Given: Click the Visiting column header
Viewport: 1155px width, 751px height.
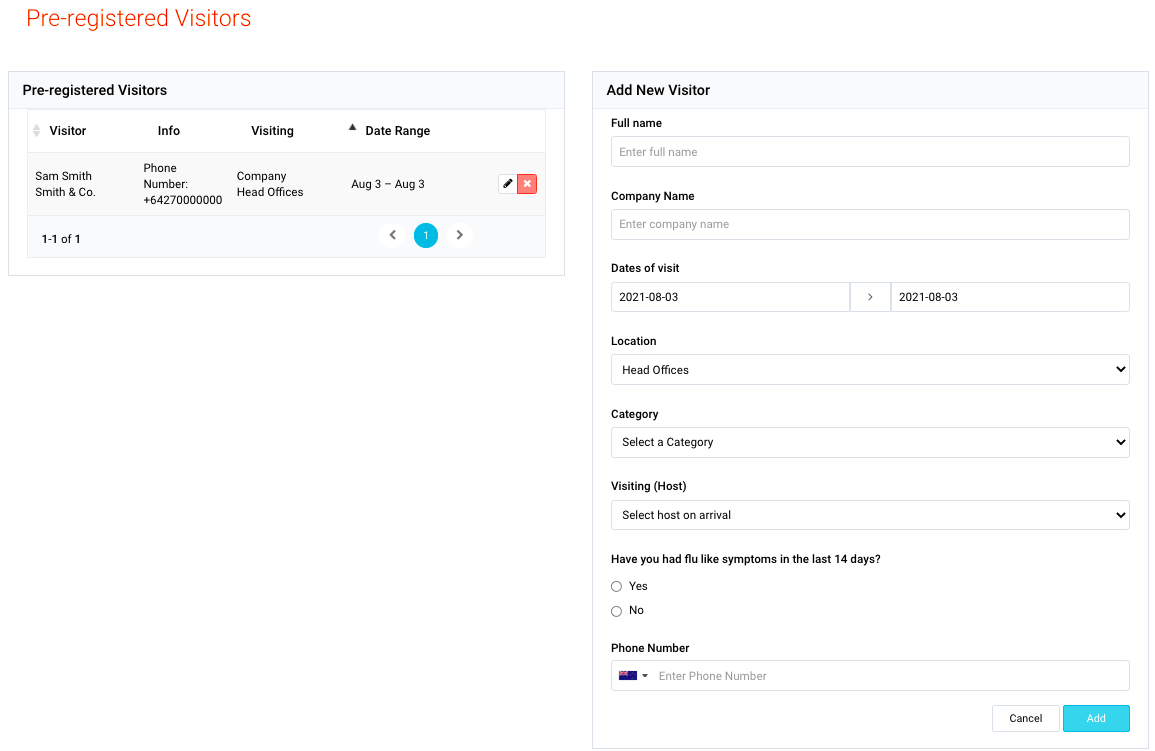Looking at the screenshot, I should (273, 130).
